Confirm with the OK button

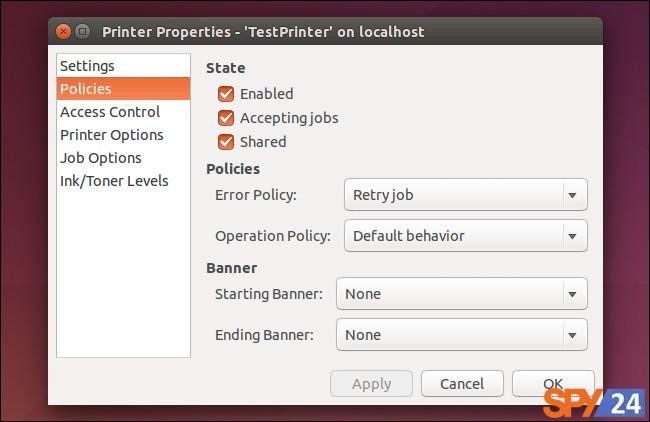tap(553, 384)
